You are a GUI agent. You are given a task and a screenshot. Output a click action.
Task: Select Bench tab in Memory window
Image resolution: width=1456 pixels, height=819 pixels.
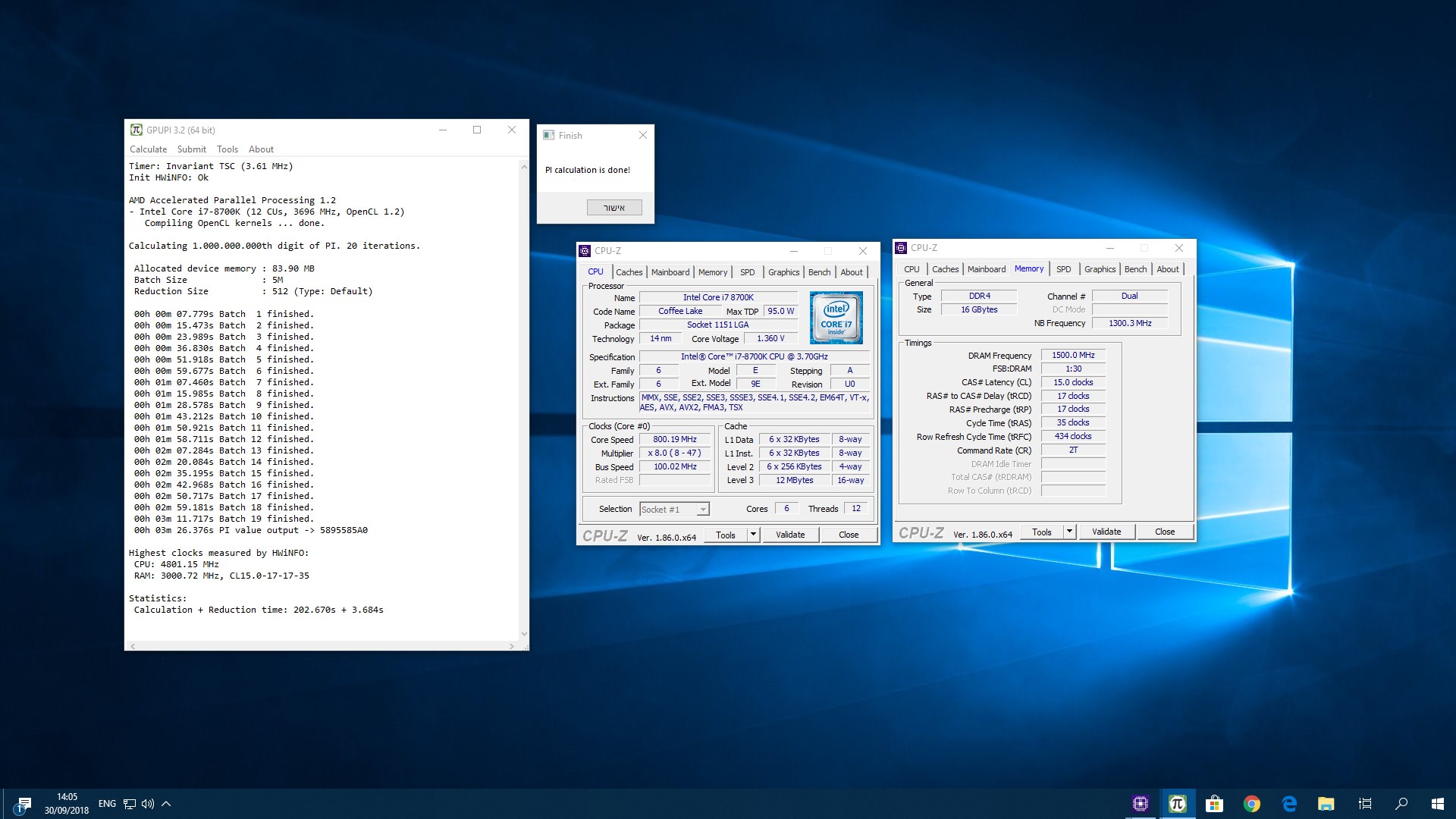coord(1135,269)
